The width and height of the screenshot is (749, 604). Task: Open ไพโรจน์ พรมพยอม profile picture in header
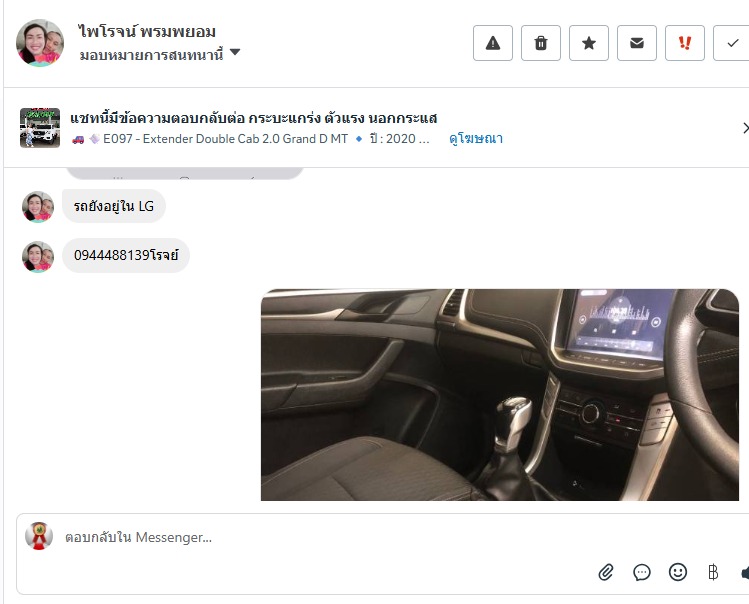[40, 43]
